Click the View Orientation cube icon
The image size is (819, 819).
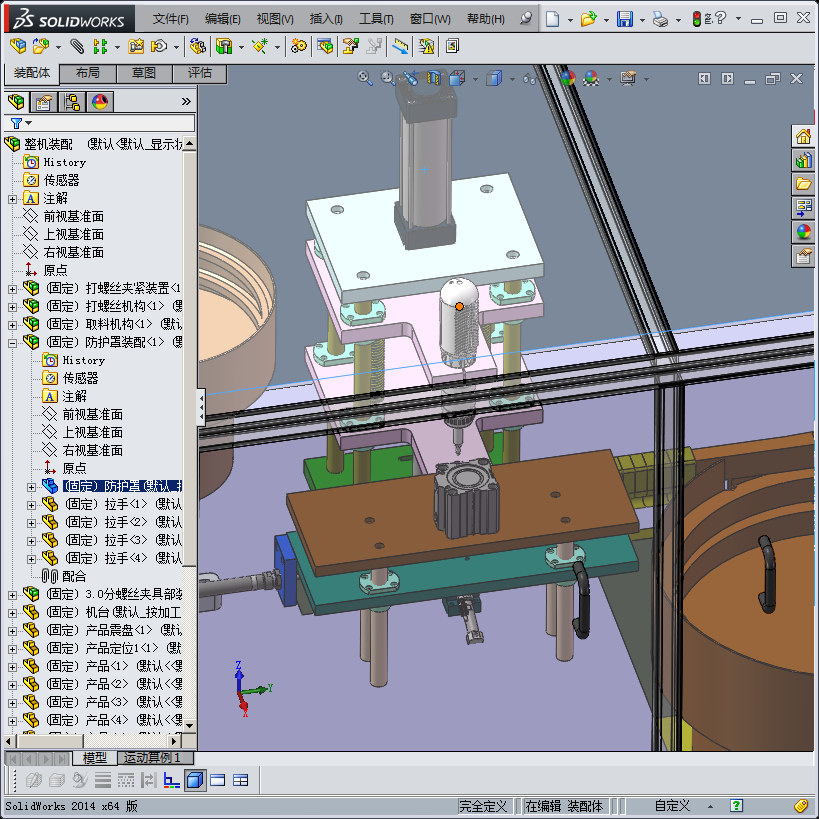point(457,78)
